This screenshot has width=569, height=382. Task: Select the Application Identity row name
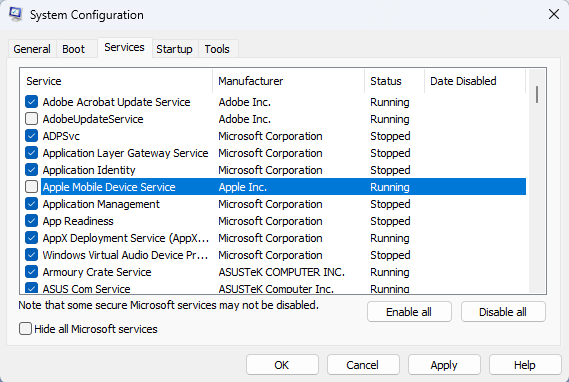click(x=89, y=170)
